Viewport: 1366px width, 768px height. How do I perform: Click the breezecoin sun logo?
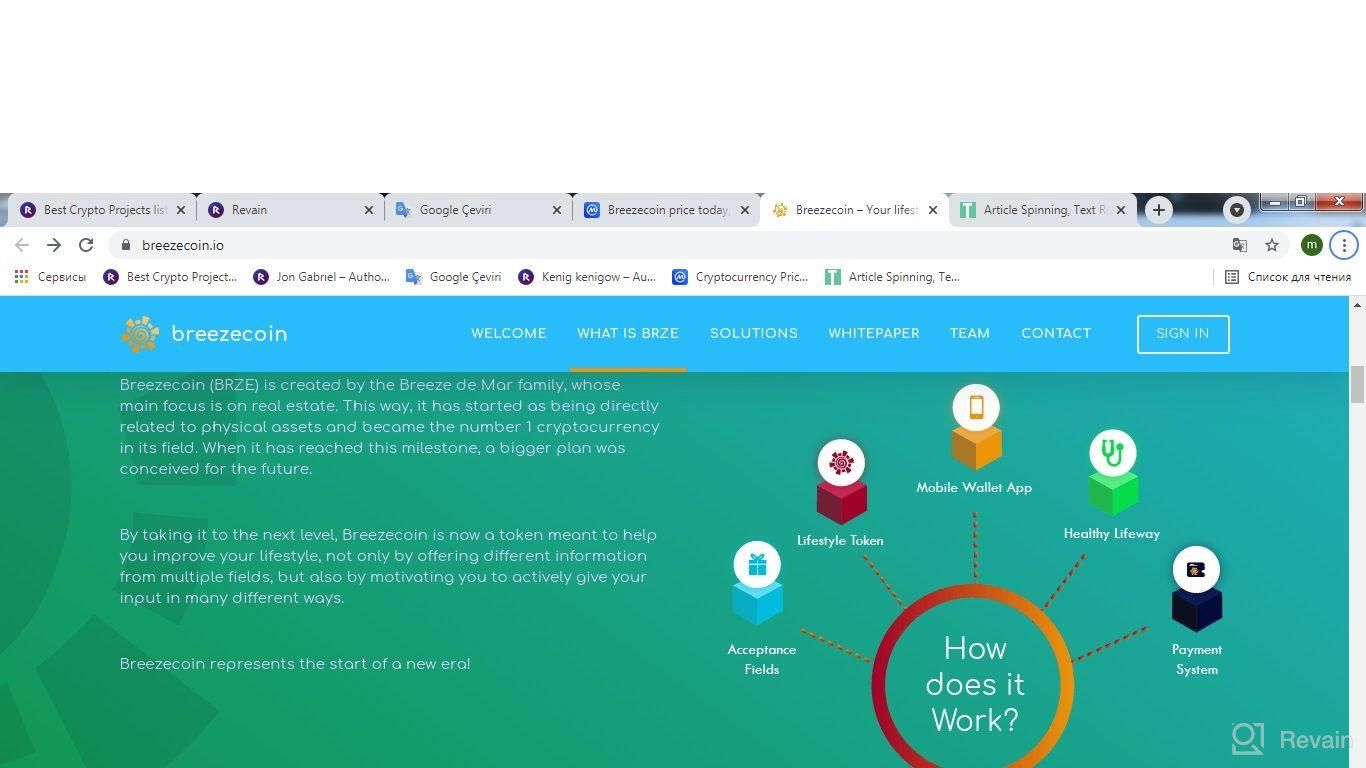(140, 334)
